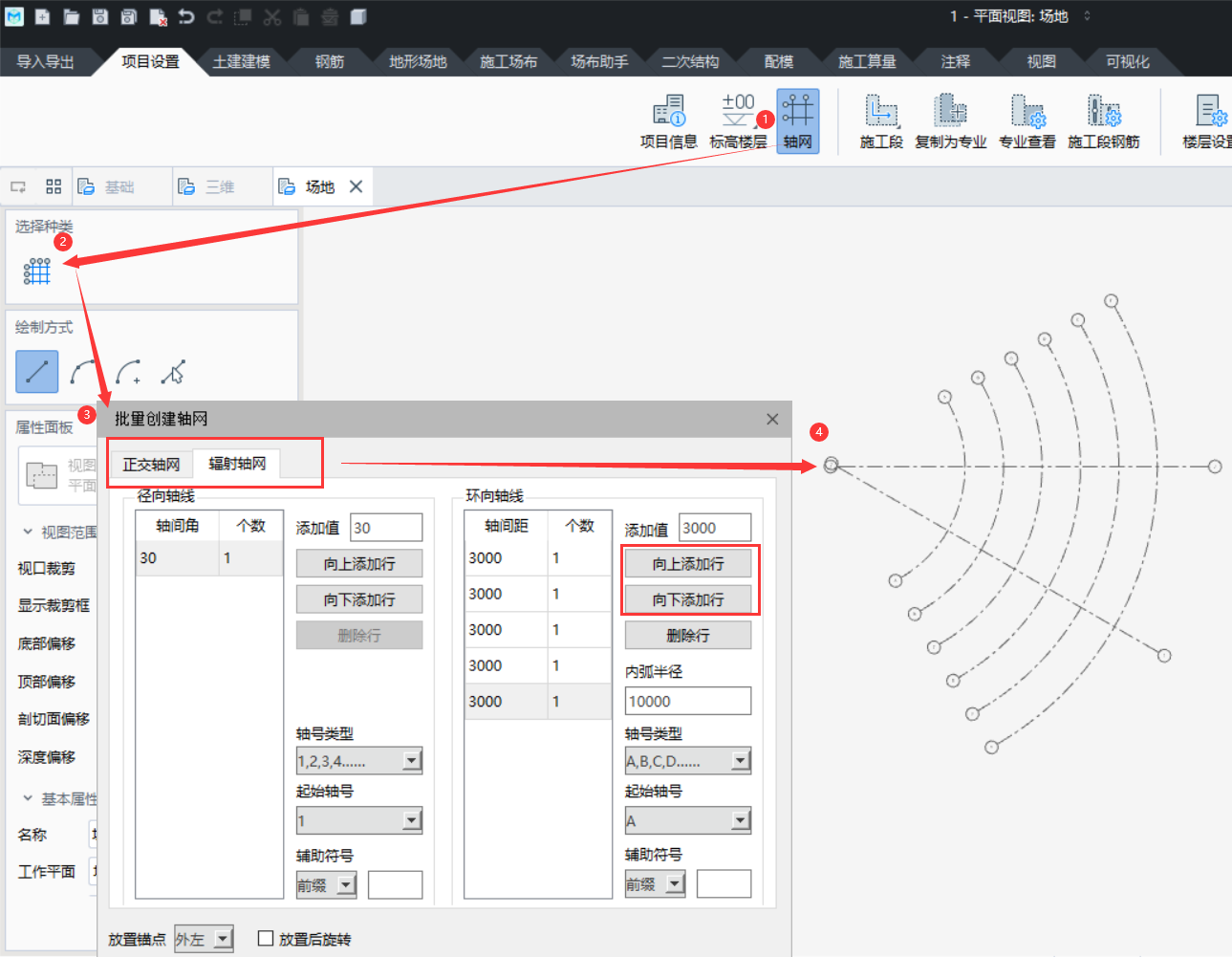Open the 可视化 ribbon tab
The width and height of the screenshot is (1232, 957).
(1127, 61)
